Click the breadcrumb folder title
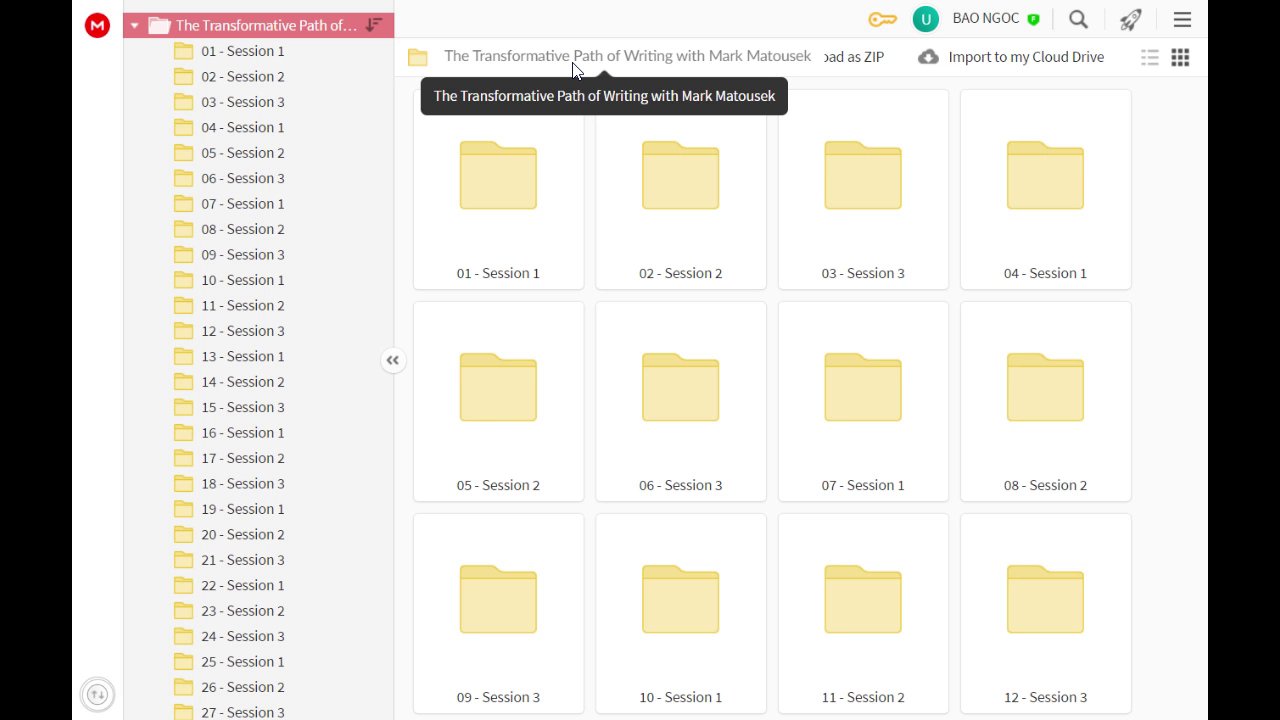Screen dimensions: 1280x720 click(x=628, y=56)
